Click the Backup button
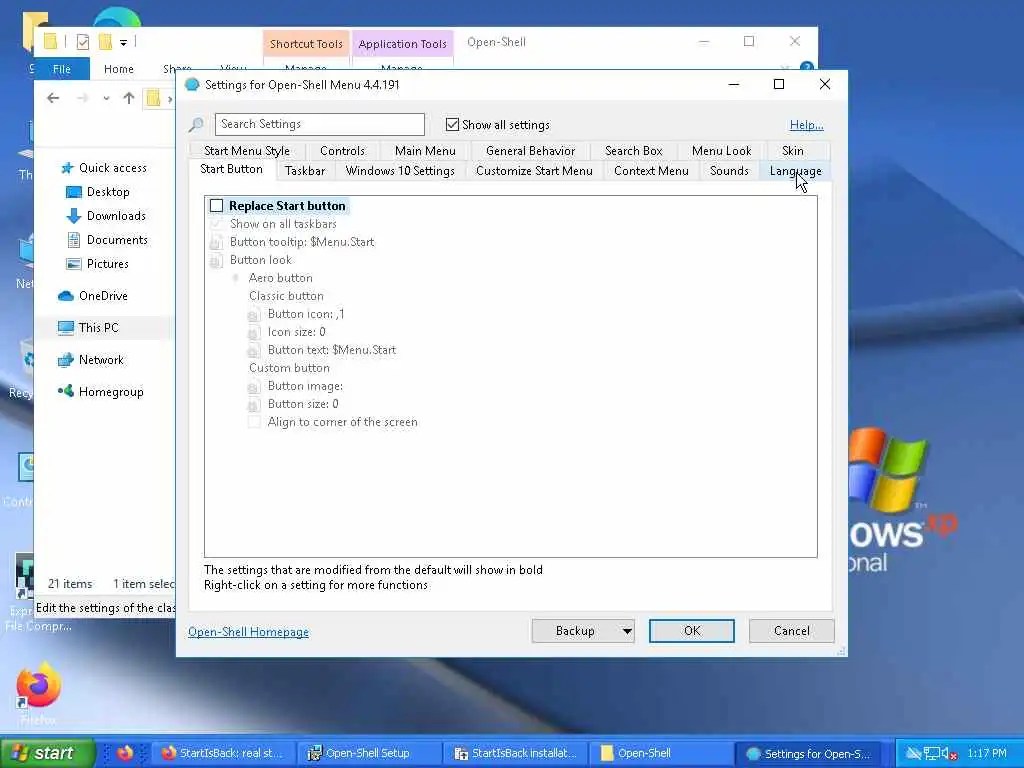 [x=575, y=631]
